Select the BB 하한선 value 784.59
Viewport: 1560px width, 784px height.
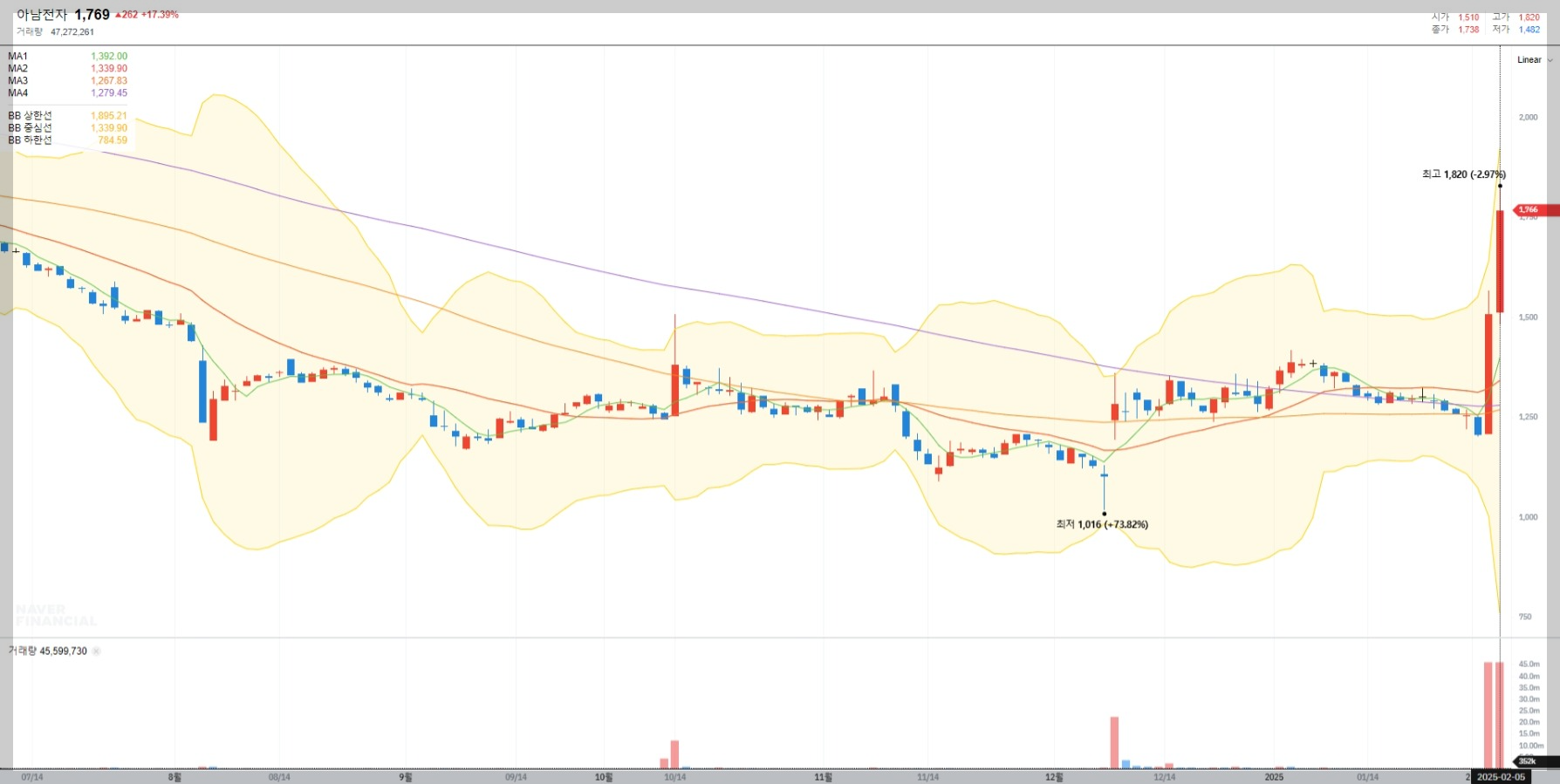pos(113,140)
